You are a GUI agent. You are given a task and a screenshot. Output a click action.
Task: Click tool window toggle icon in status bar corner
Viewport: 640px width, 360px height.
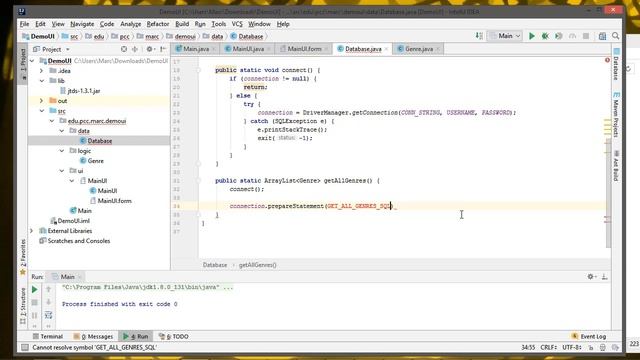point(25,347)
